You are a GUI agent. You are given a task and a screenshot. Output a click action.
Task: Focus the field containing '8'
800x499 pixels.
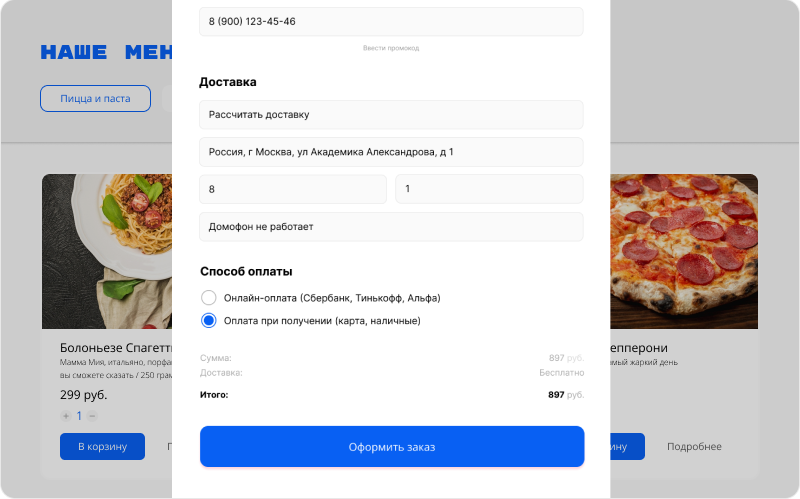(x=292, y=189)
